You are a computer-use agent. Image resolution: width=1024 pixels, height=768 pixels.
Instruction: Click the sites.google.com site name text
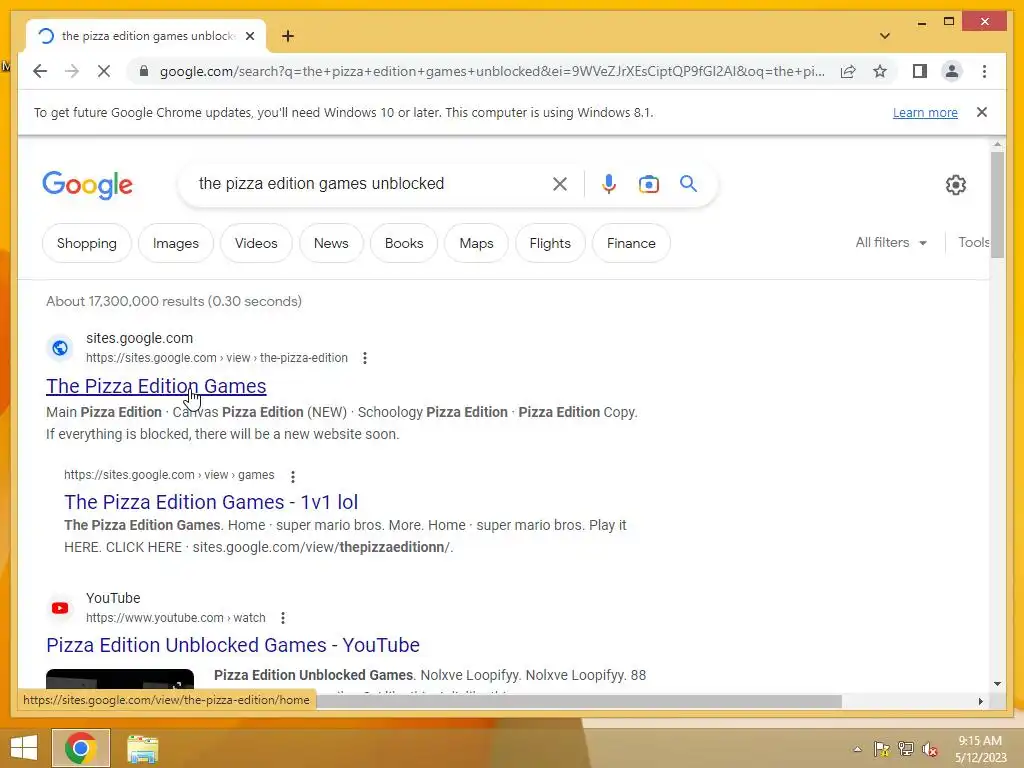point(139,338)
